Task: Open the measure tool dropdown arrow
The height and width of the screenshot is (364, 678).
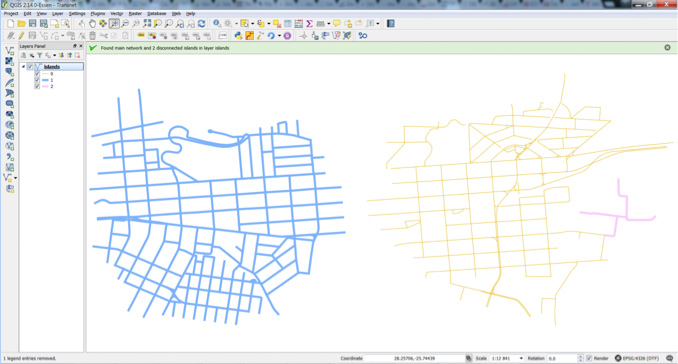Action: (329, 23)
